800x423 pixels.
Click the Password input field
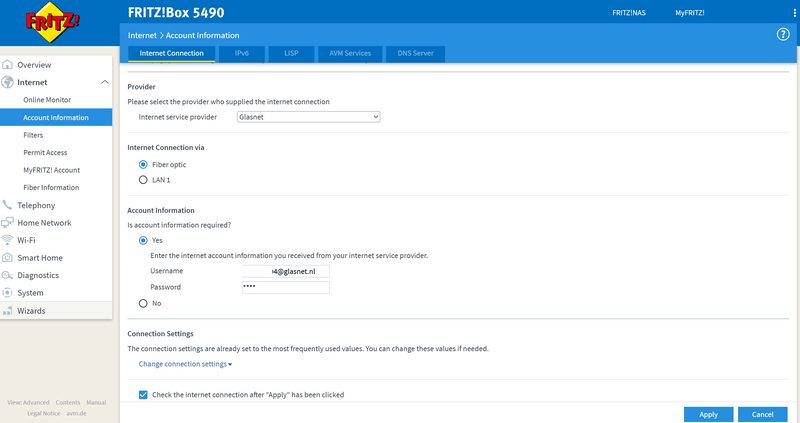286,287
